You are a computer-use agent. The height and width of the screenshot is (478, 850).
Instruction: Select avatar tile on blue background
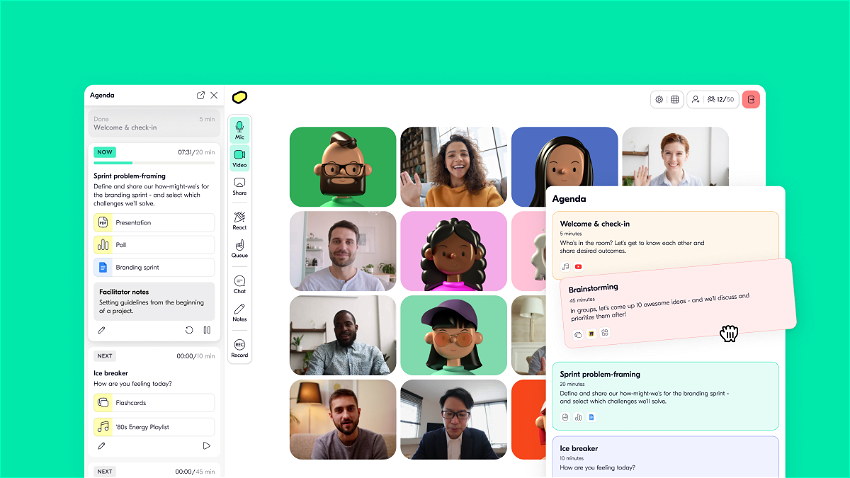click(564, 167)
